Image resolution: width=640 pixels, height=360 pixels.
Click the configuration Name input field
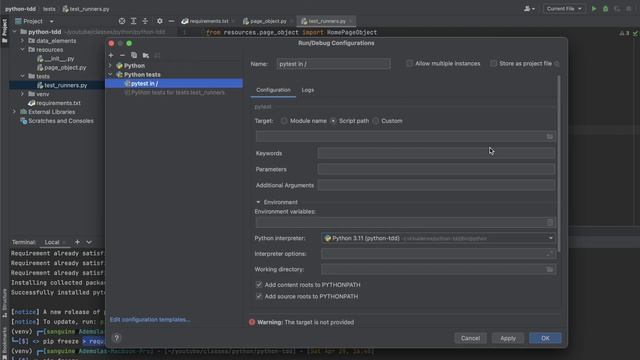333,64
